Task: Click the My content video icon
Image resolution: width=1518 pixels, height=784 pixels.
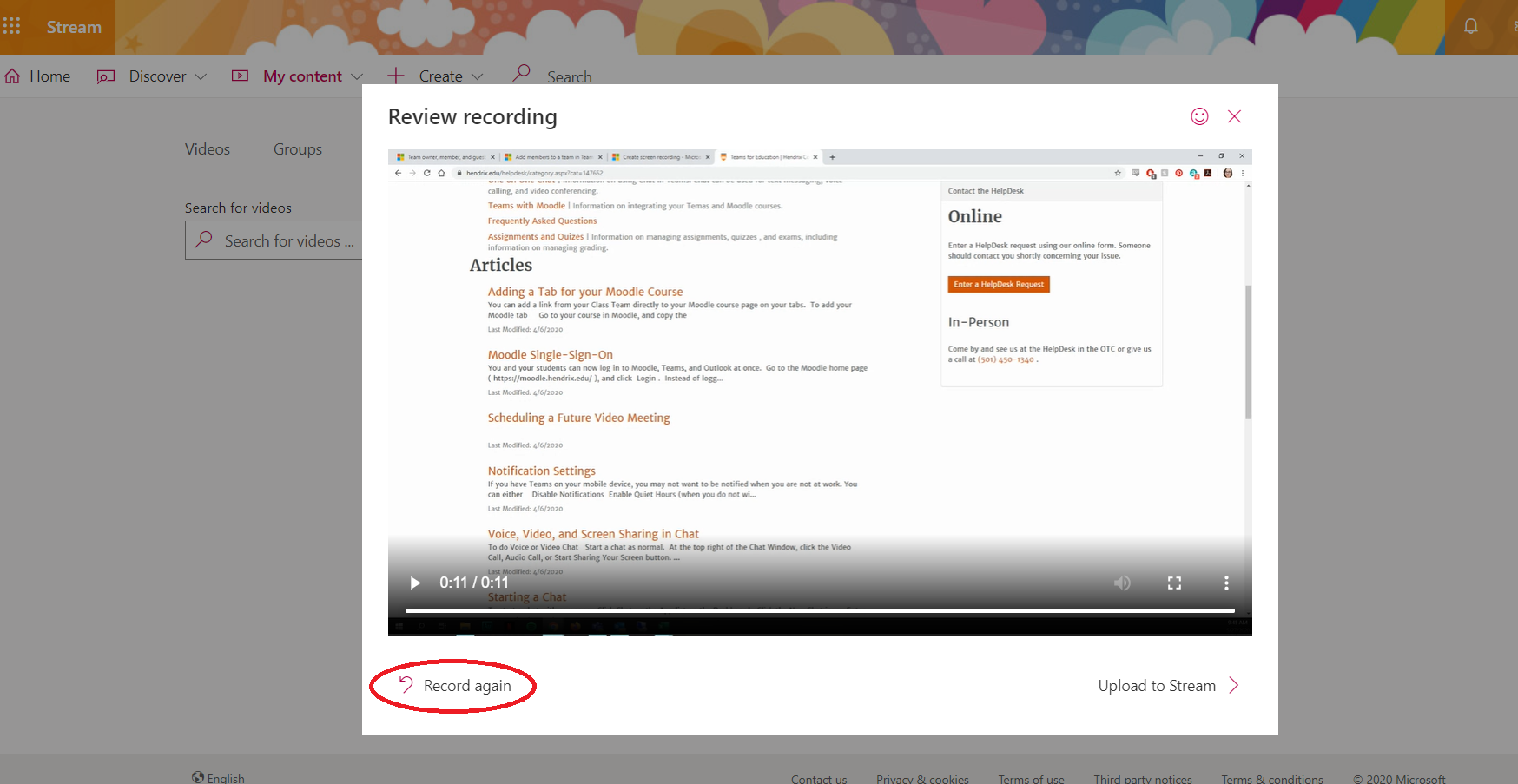Action: 240,76
